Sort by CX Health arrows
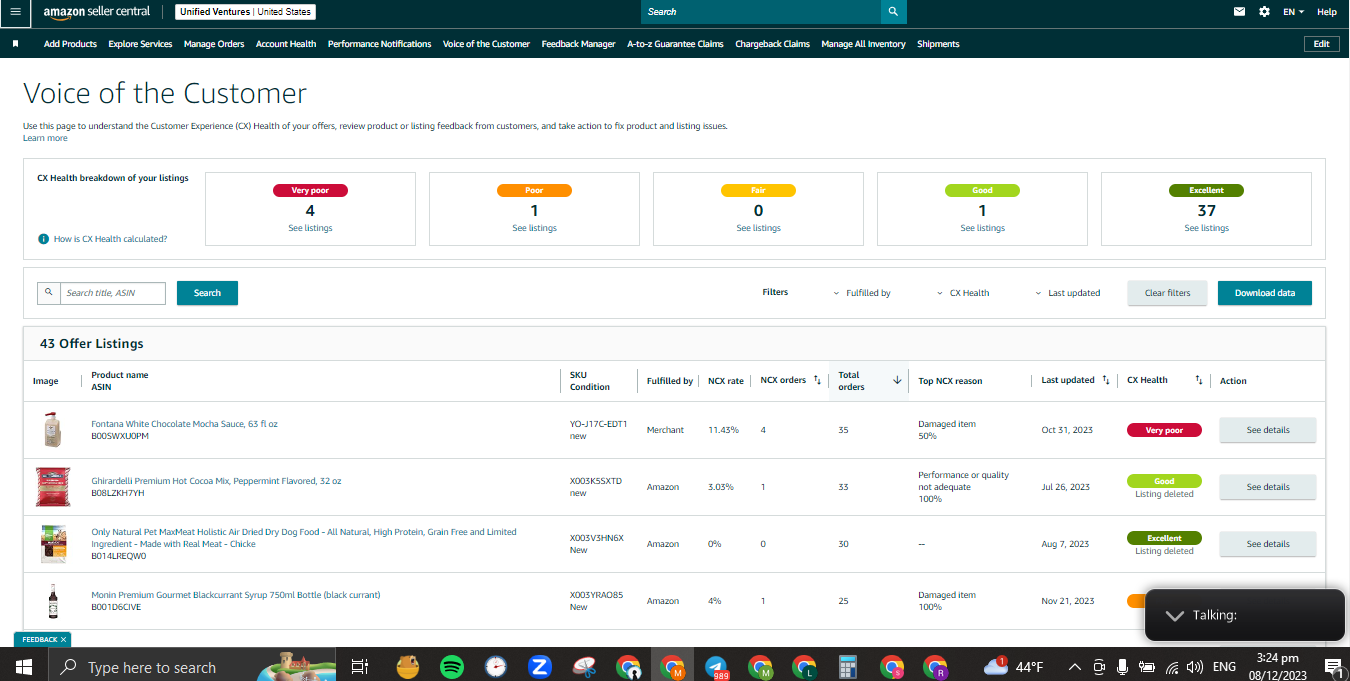The height and width of the screenshot is (681, 1350). click(x=1198, y=380)
